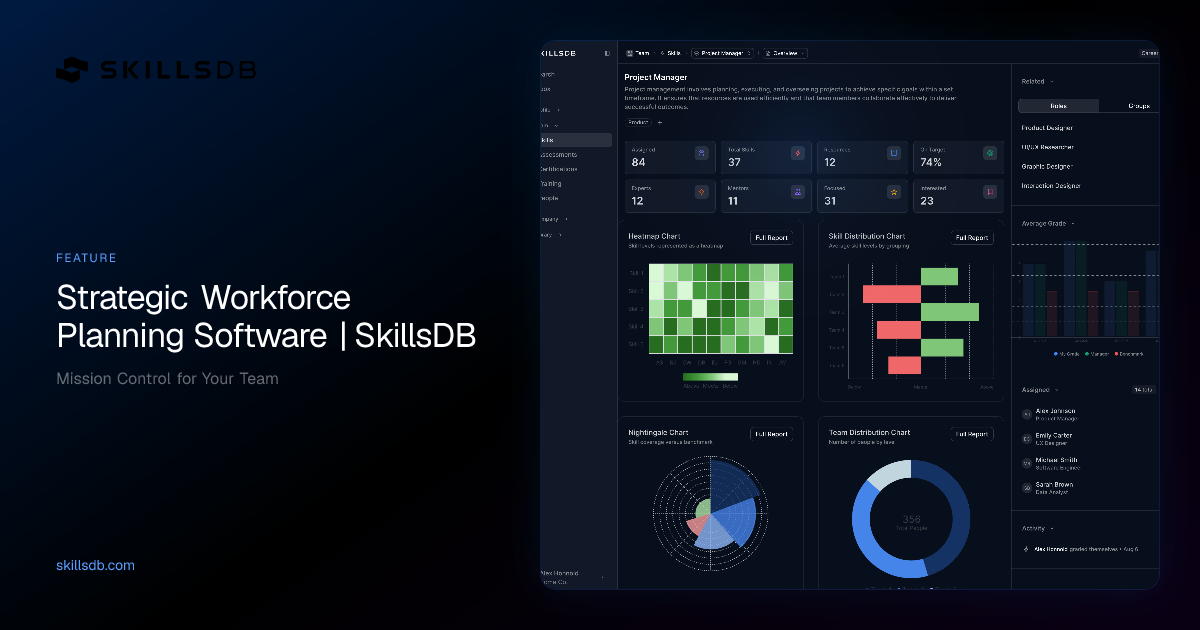
Task: Click the My Grade legend swatch
Action: click(1056, 353)
